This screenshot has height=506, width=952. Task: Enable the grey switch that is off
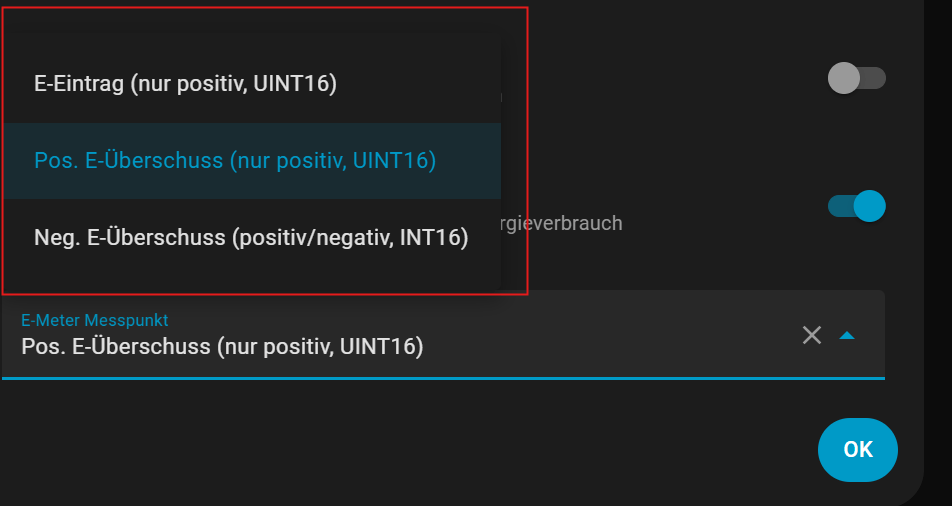click(857, 78)
